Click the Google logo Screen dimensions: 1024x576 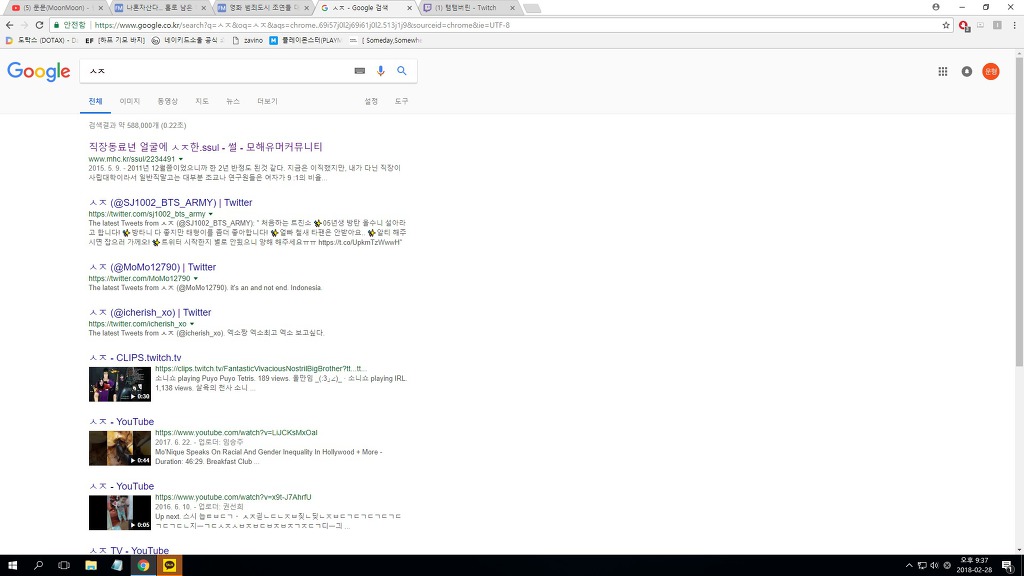39,71
